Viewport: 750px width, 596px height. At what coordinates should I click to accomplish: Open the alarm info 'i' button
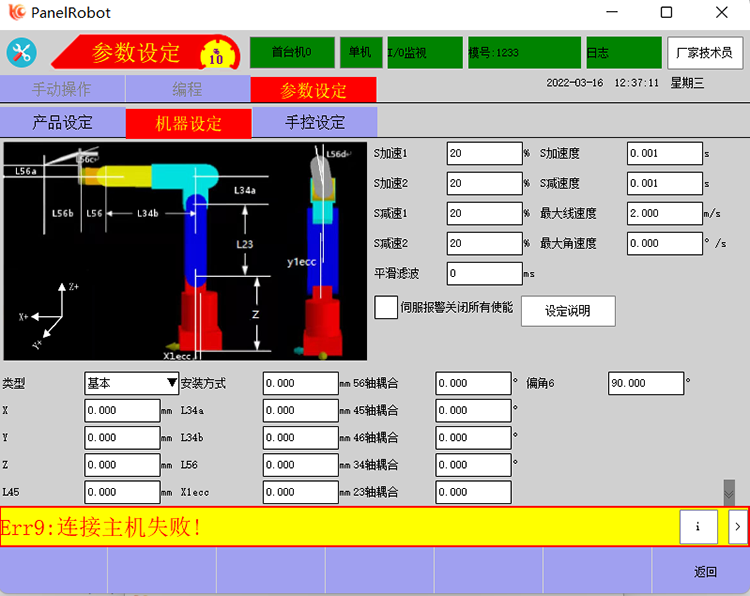tap(698, 526)
